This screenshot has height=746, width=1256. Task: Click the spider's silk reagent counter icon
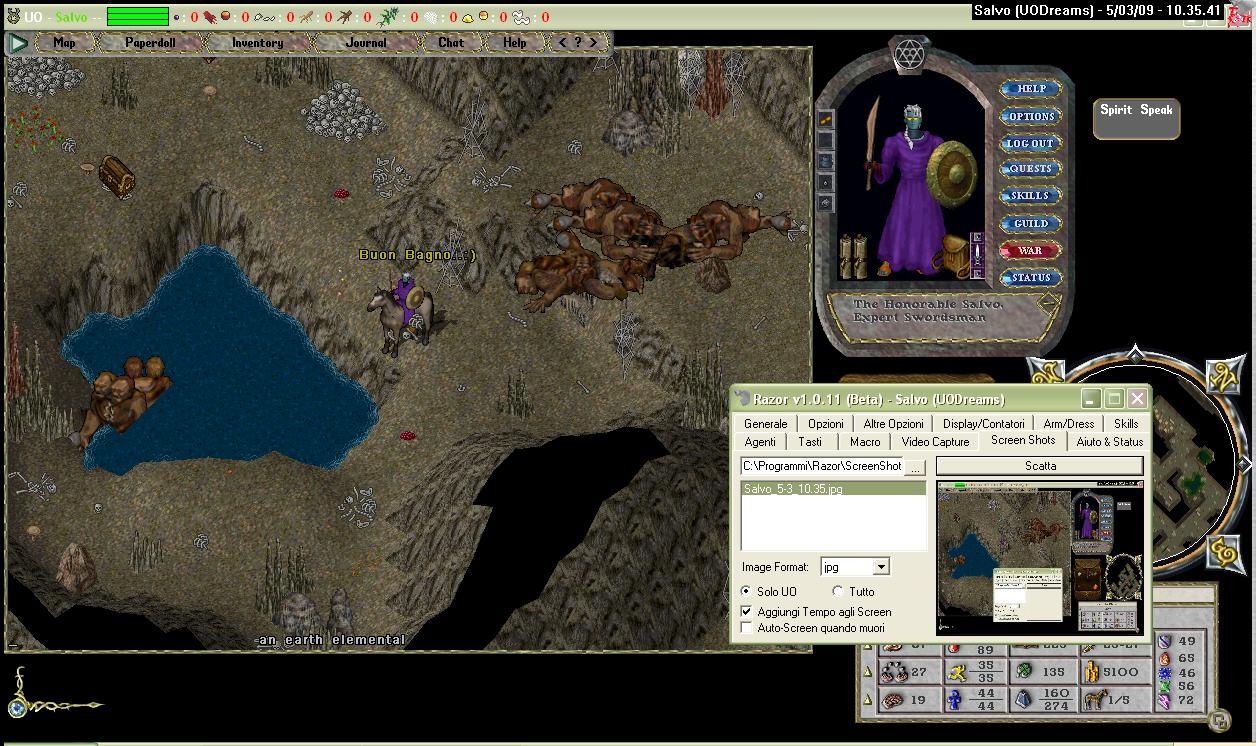[x=431, y=17]
